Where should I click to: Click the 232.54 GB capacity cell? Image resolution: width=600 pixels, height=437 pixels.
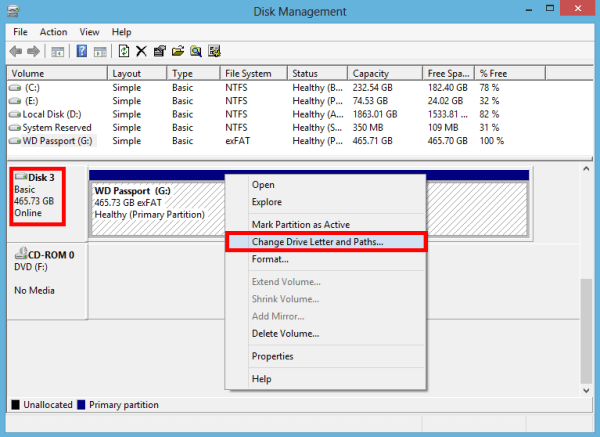tap(372, 88)
